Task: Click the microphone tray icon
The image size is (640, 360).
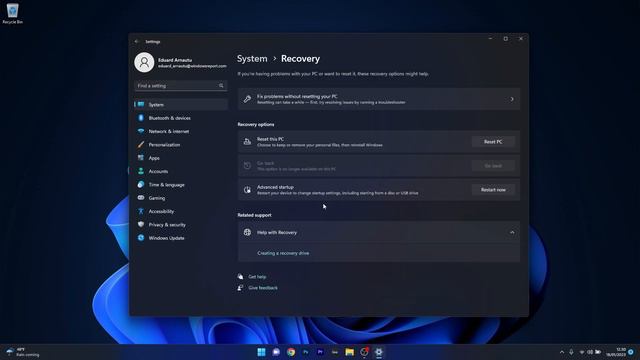Action: (x=571, y=352)
